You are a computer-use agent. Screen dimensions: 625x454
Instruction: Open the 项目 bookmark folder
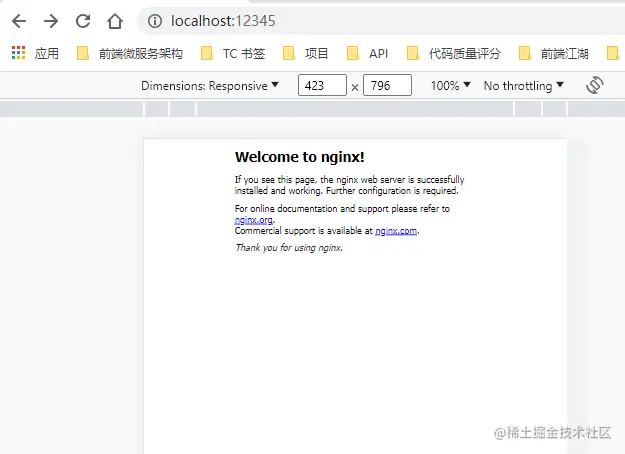305,53
